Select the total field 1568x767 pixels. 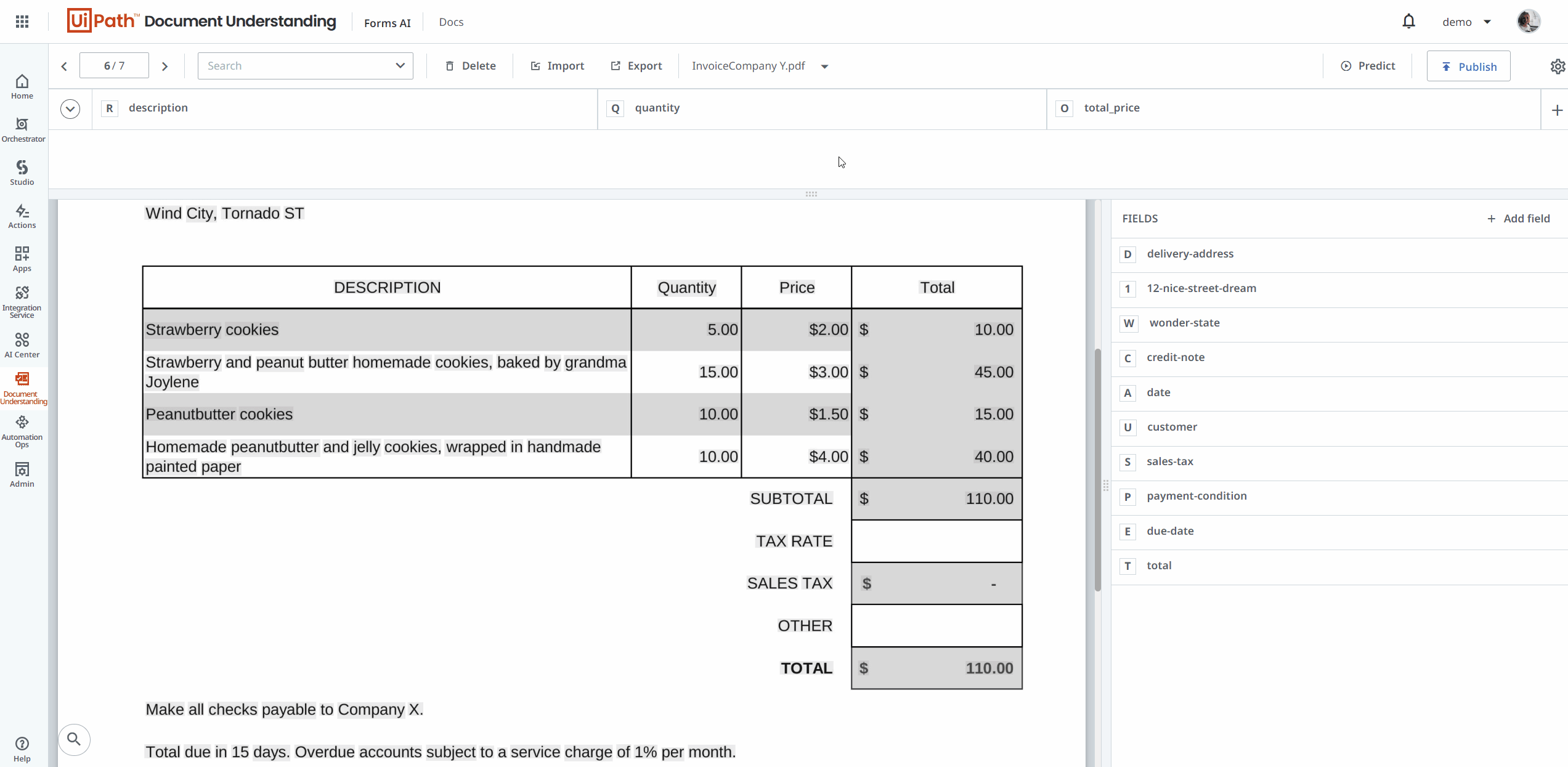click(x=1340, y=566)
